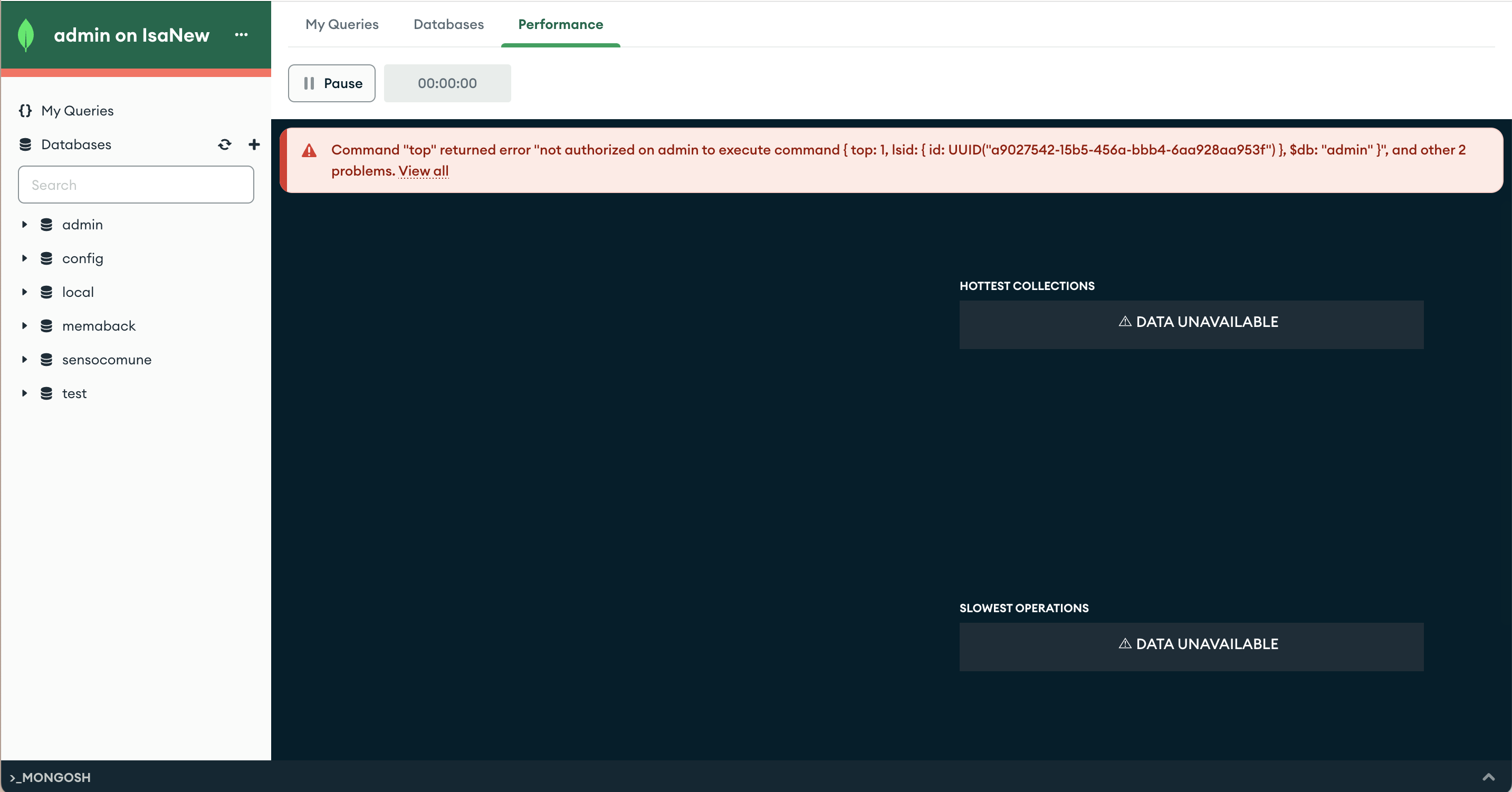Image resolution: width=1512 pixels, height=792 pixels.
Task: Expand the admin database tree
Action: tap(25, 225)
